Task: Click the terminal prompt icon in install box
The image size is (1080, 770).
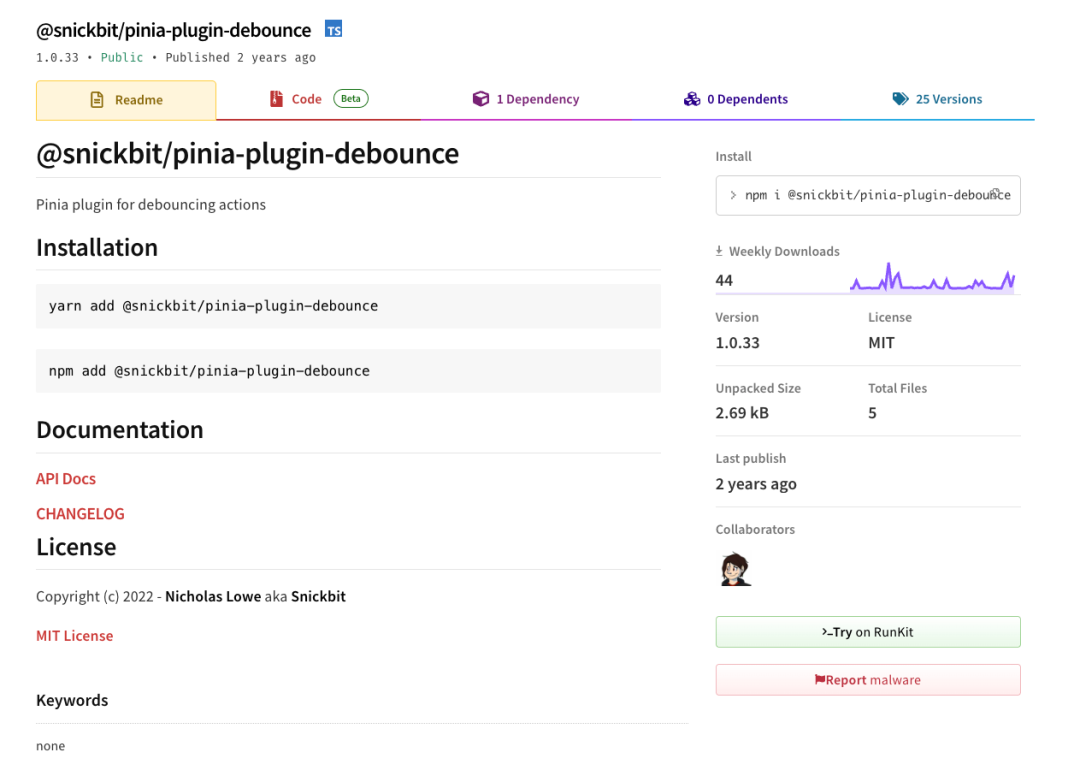Action: [732, 195]
